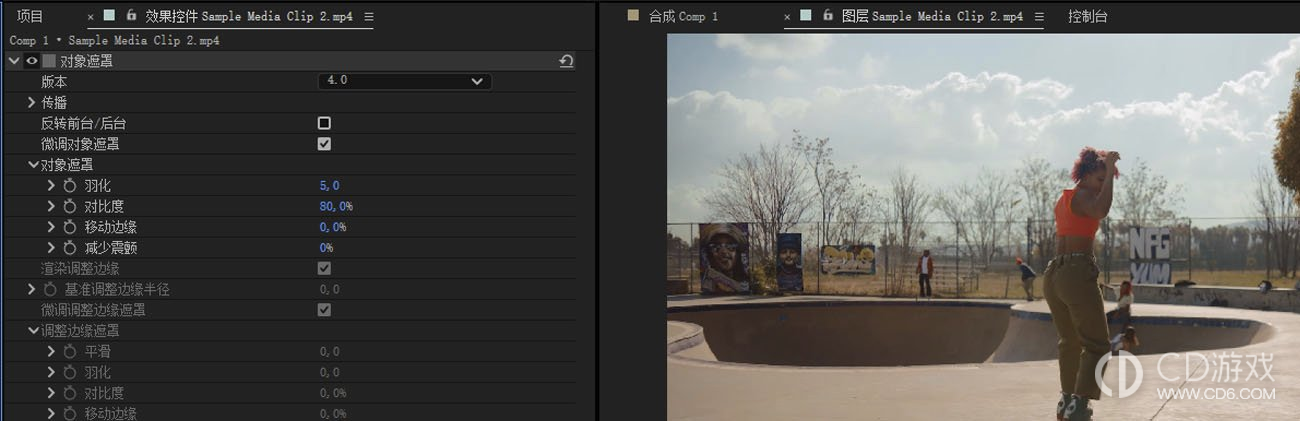Viewport: 1300px width, 421px height.
Task: Toggle stopwatch for 移动边缘 under 对象遮罩
Action: pos(69,227)
